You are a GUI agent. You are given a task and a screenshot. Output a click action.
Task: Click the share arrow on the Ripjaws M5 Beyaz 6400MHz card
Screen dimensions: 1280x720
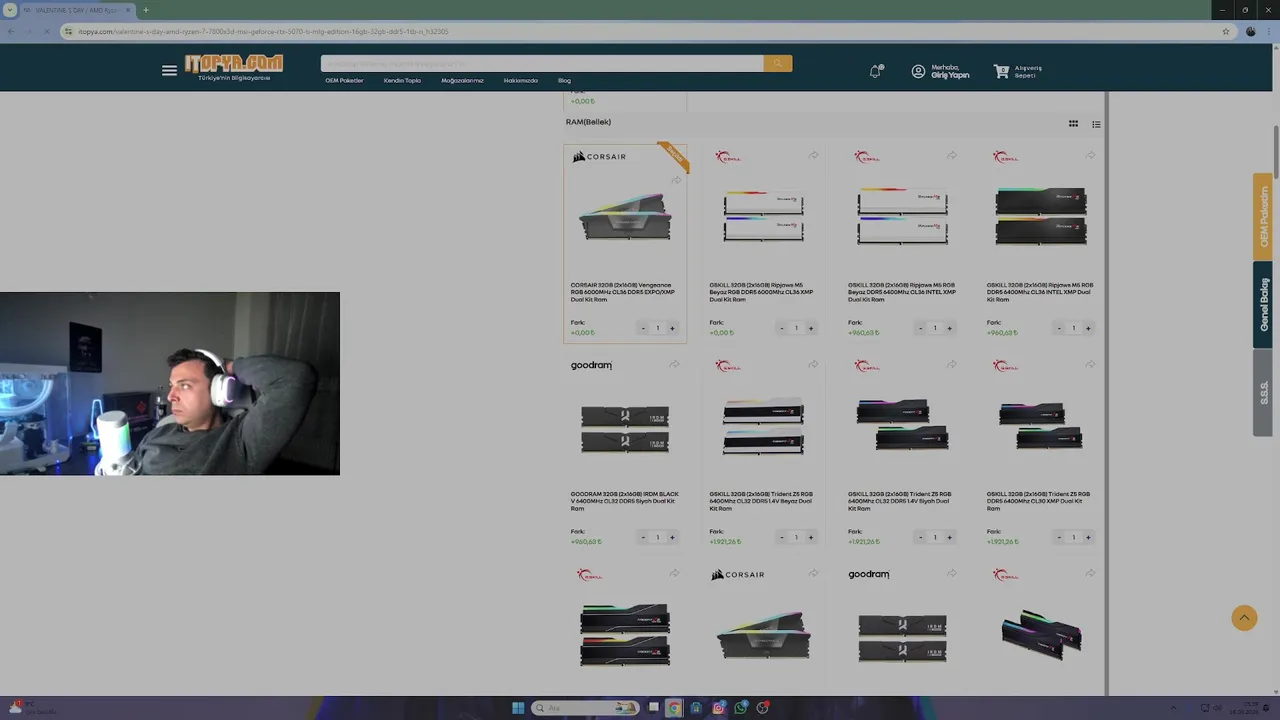click(951, 155)
